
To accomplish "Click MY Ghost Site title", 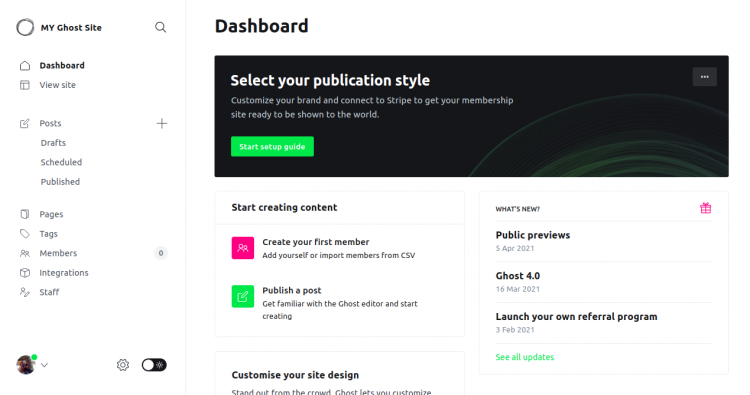I will (71, 28).
